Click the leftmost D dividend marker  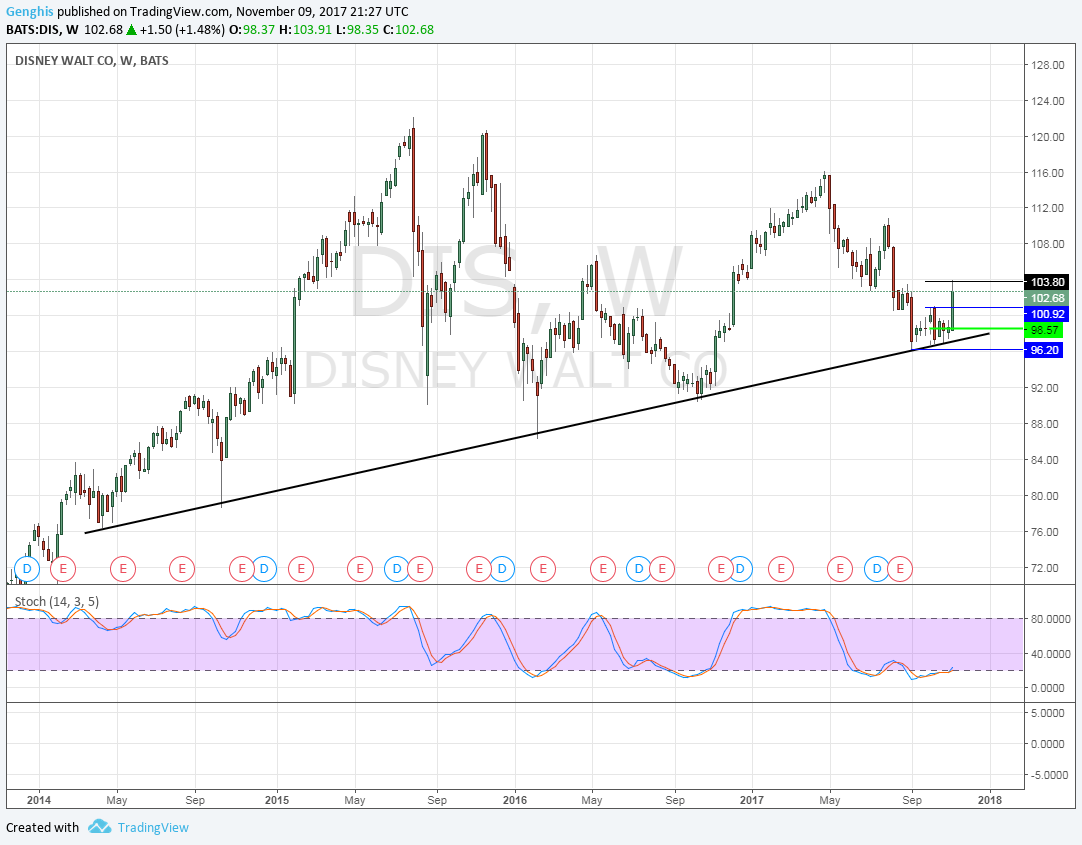[x=28, y=569]
